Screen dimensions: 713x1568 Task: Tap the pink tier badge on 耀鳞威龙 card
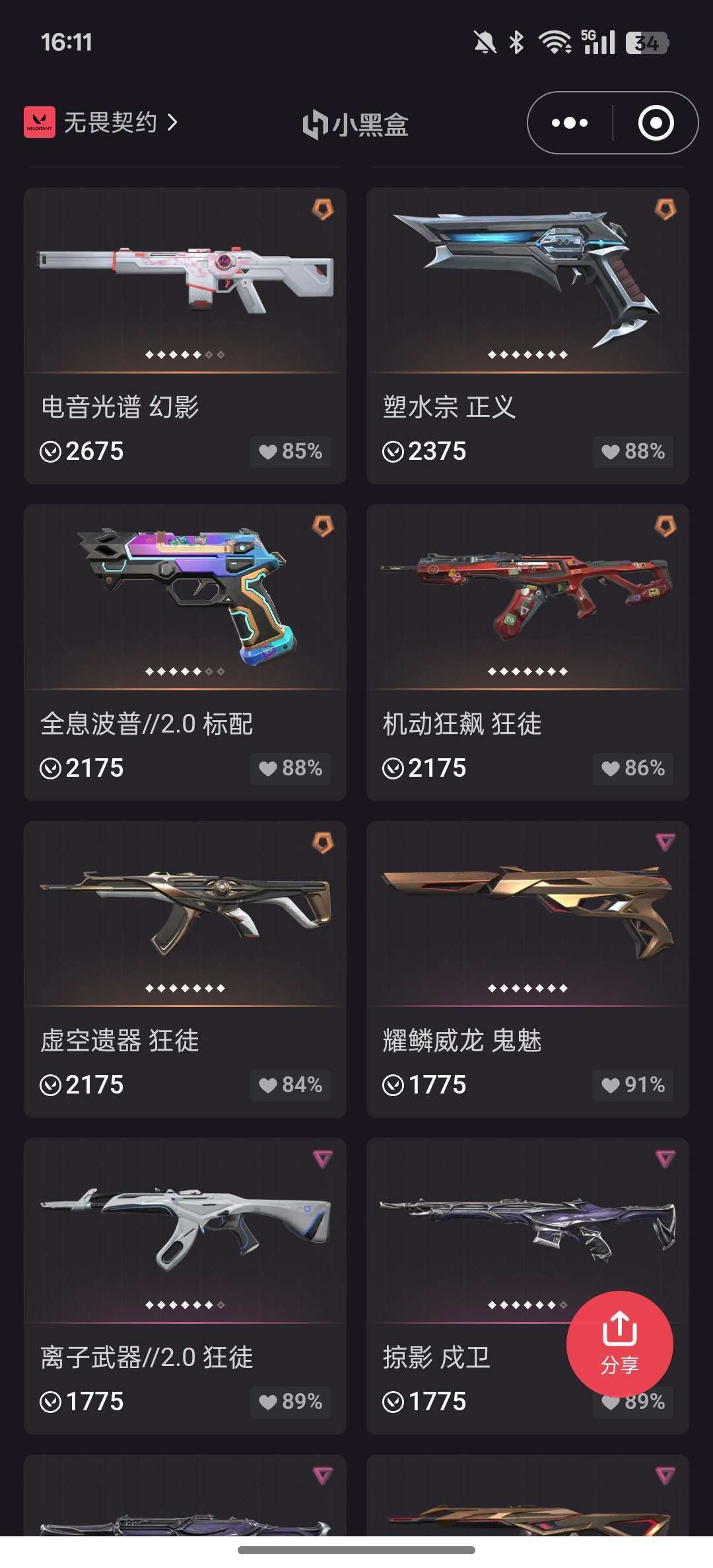point(665,842)
